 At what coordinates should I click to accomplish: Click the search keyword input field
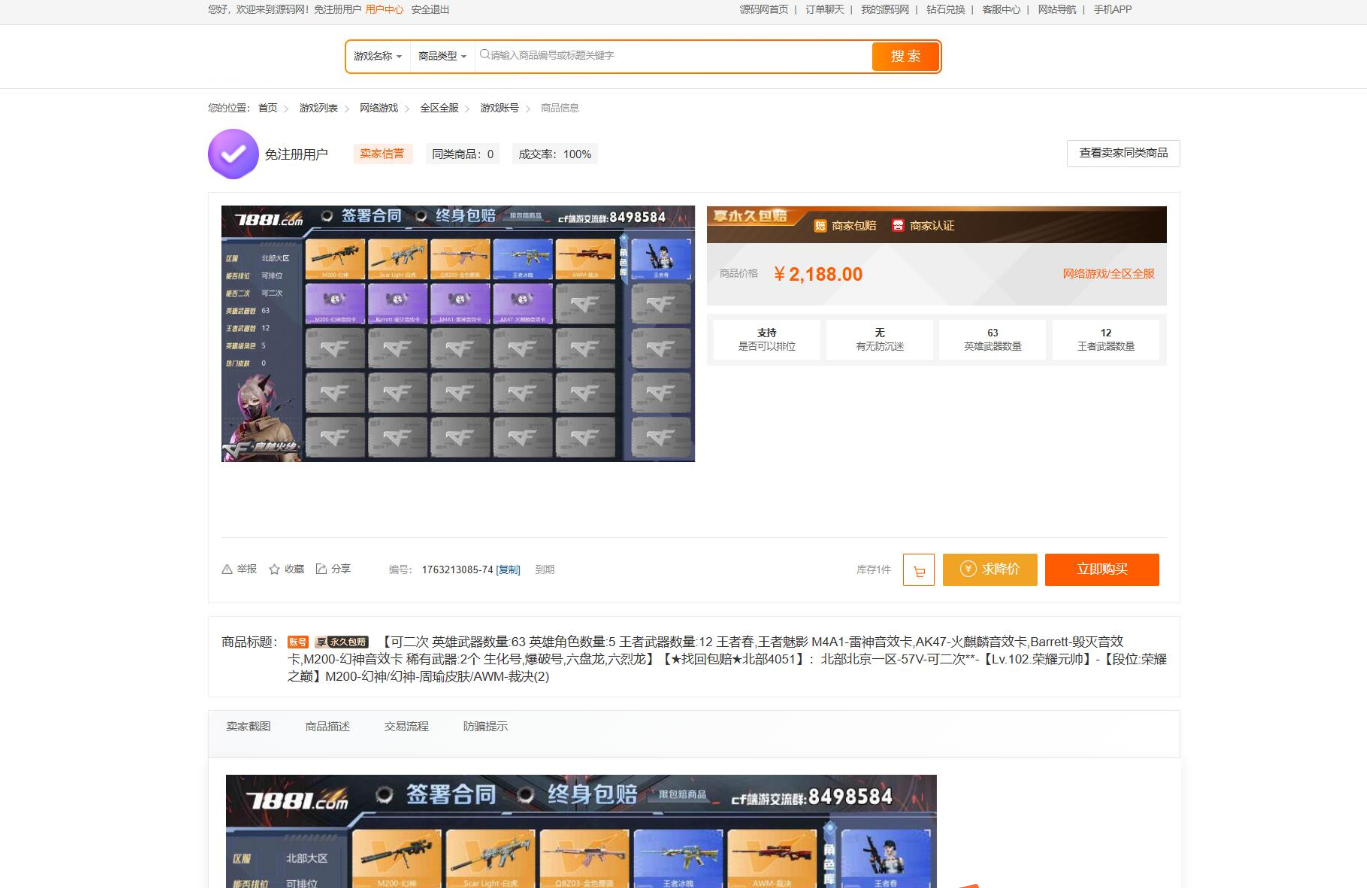[670, 56]
